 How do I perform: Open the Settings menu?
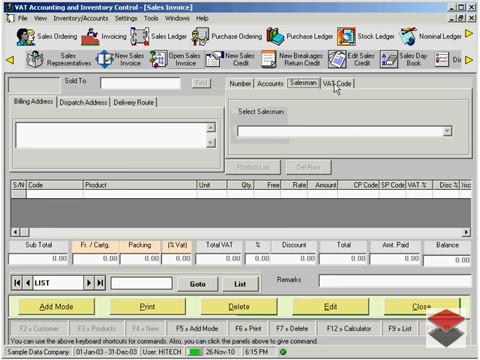[126, 18]
